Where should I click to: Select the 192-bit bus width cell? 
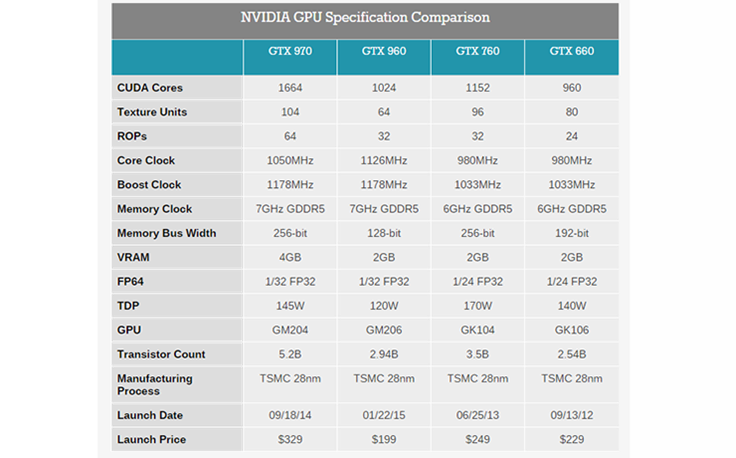(x=572, y=233)
